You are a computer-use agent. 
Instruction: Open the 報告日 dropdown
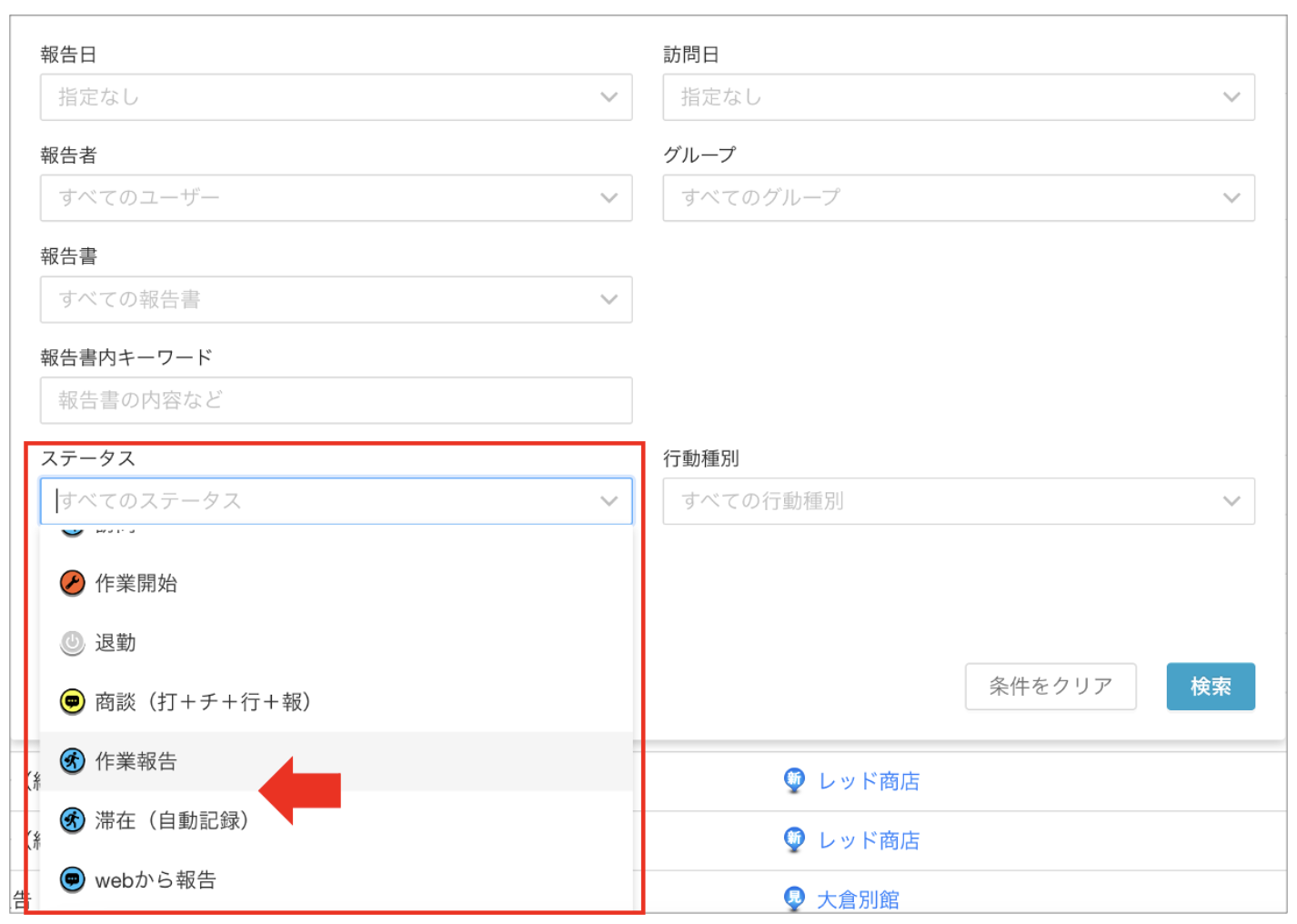[x=336, y=97]
